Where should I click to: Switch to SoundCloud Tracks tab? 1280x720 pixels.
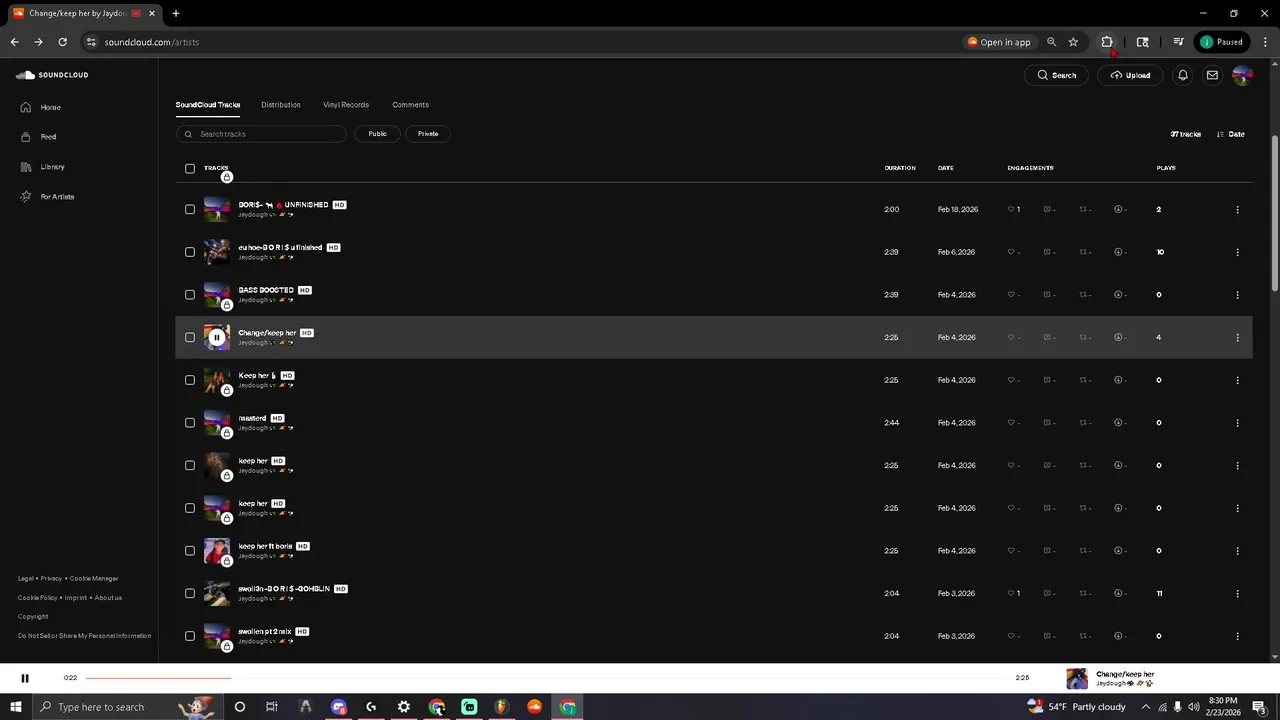tap(208, 105)
